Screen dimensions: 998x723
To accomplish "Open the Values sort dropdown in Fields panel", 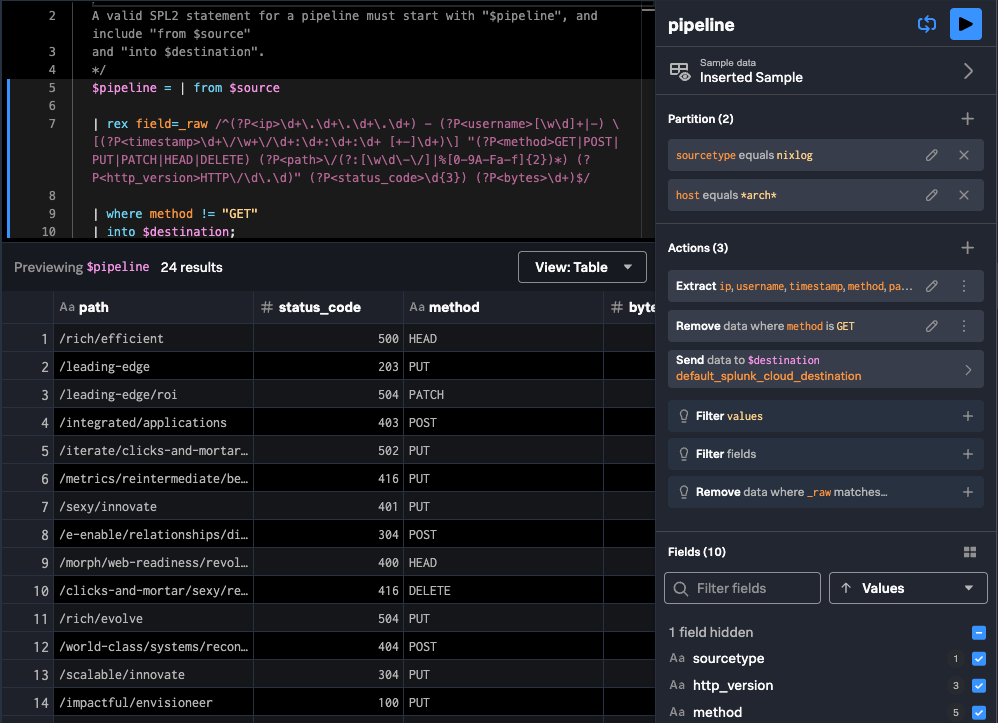I will (907, 588).
